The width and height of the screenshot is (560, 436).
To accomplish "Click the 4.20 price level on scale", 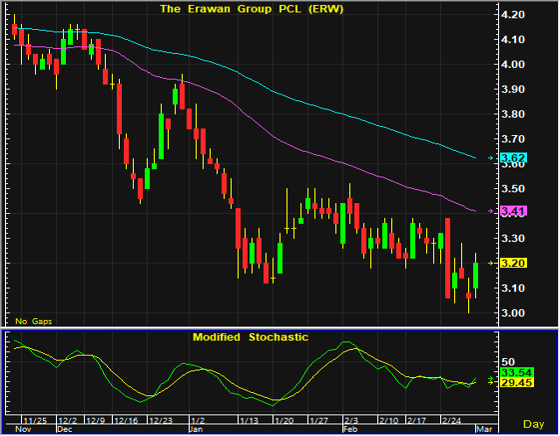I will (x=513, y=15).
